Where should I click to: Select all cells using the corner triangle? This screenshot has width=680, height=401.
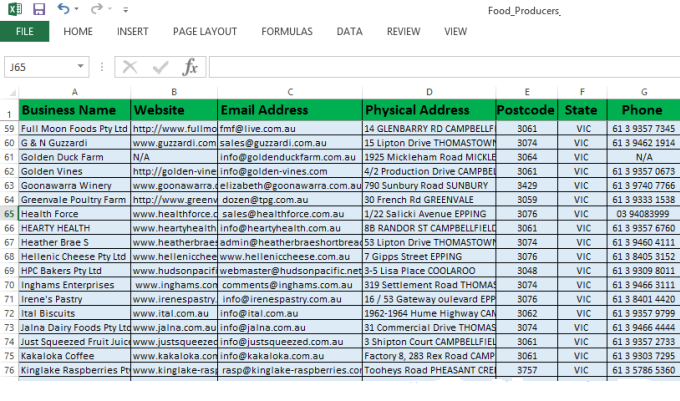click(x=13, y=92)
